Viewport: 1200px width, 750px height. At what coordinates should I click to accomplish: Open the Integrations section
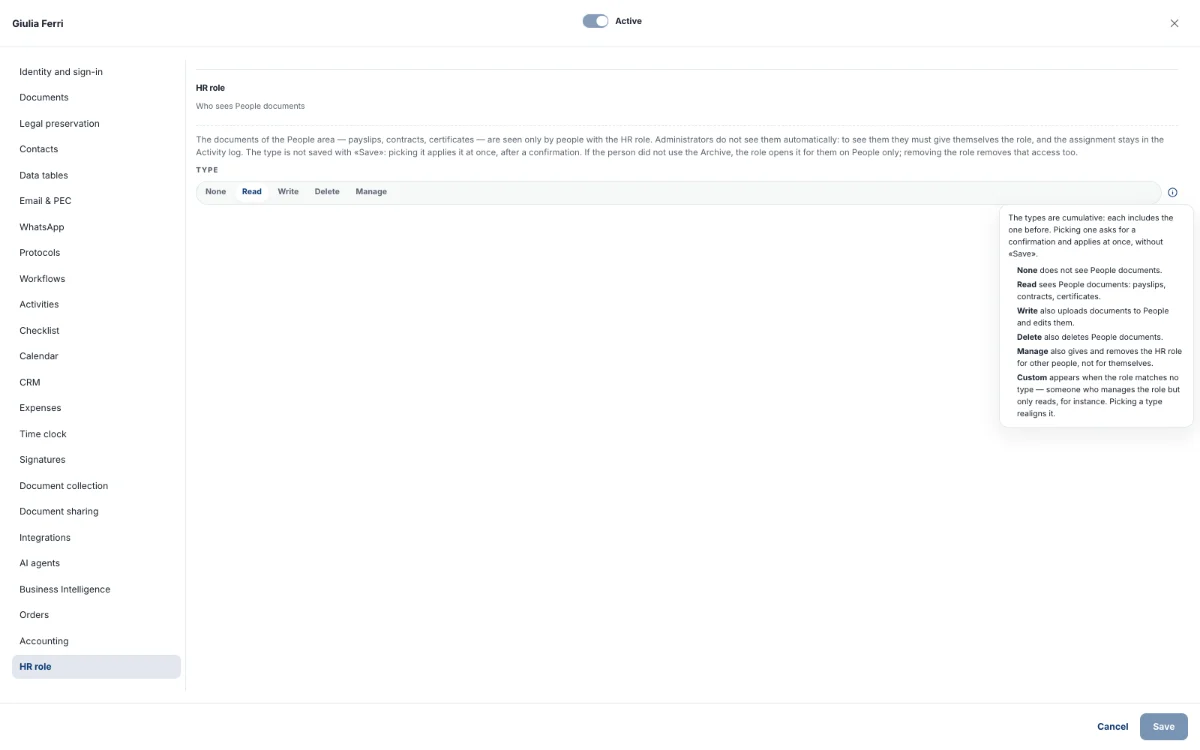[x=96, y=538]
